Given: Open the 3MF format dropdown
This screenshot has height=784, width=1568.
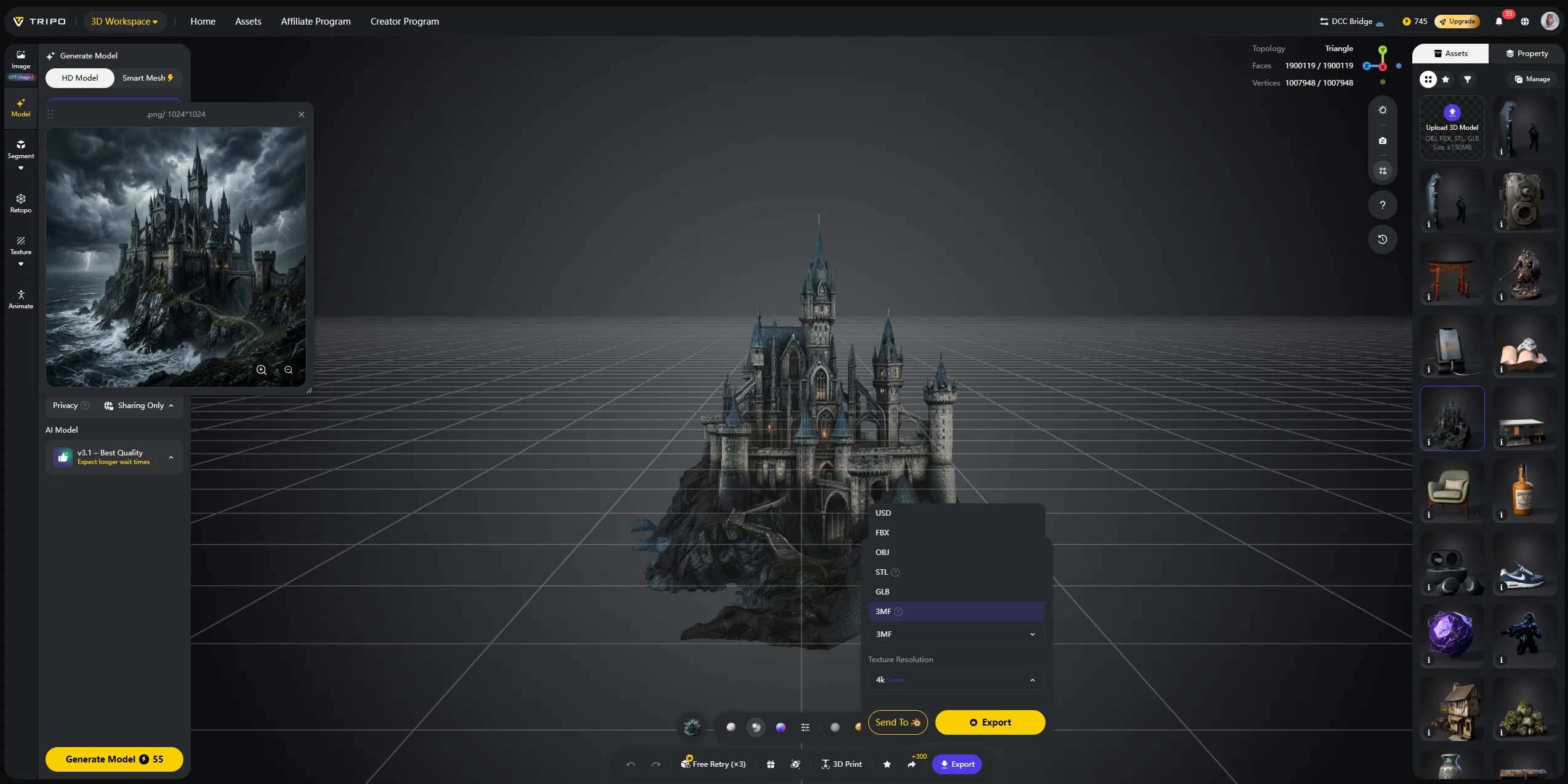Looking at the screenshot, I should click(x=956, y=634).
